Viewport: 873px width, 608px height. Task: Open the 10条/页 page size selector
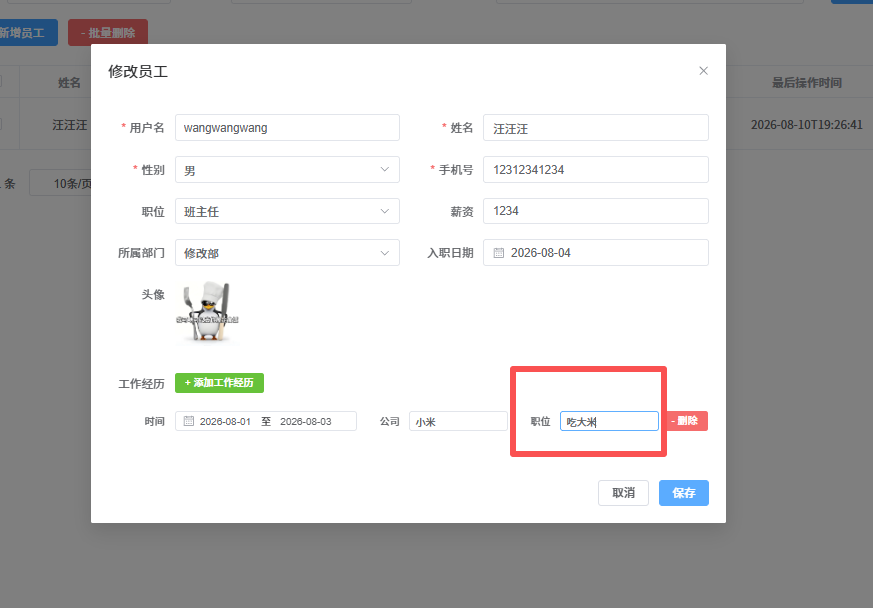[x=61, y=183]
